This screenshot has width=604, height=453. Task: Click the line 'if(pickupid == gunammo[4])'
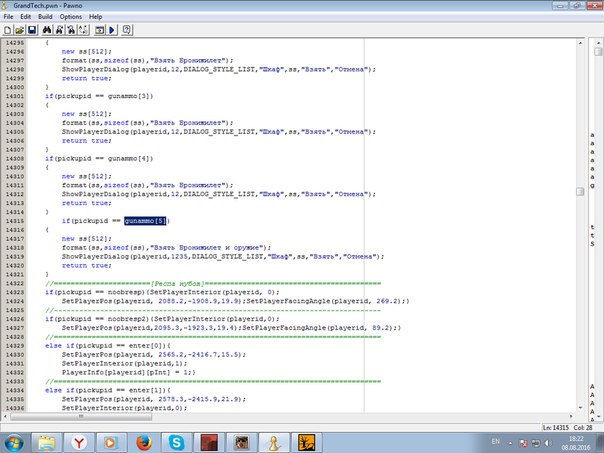point(99,158)
